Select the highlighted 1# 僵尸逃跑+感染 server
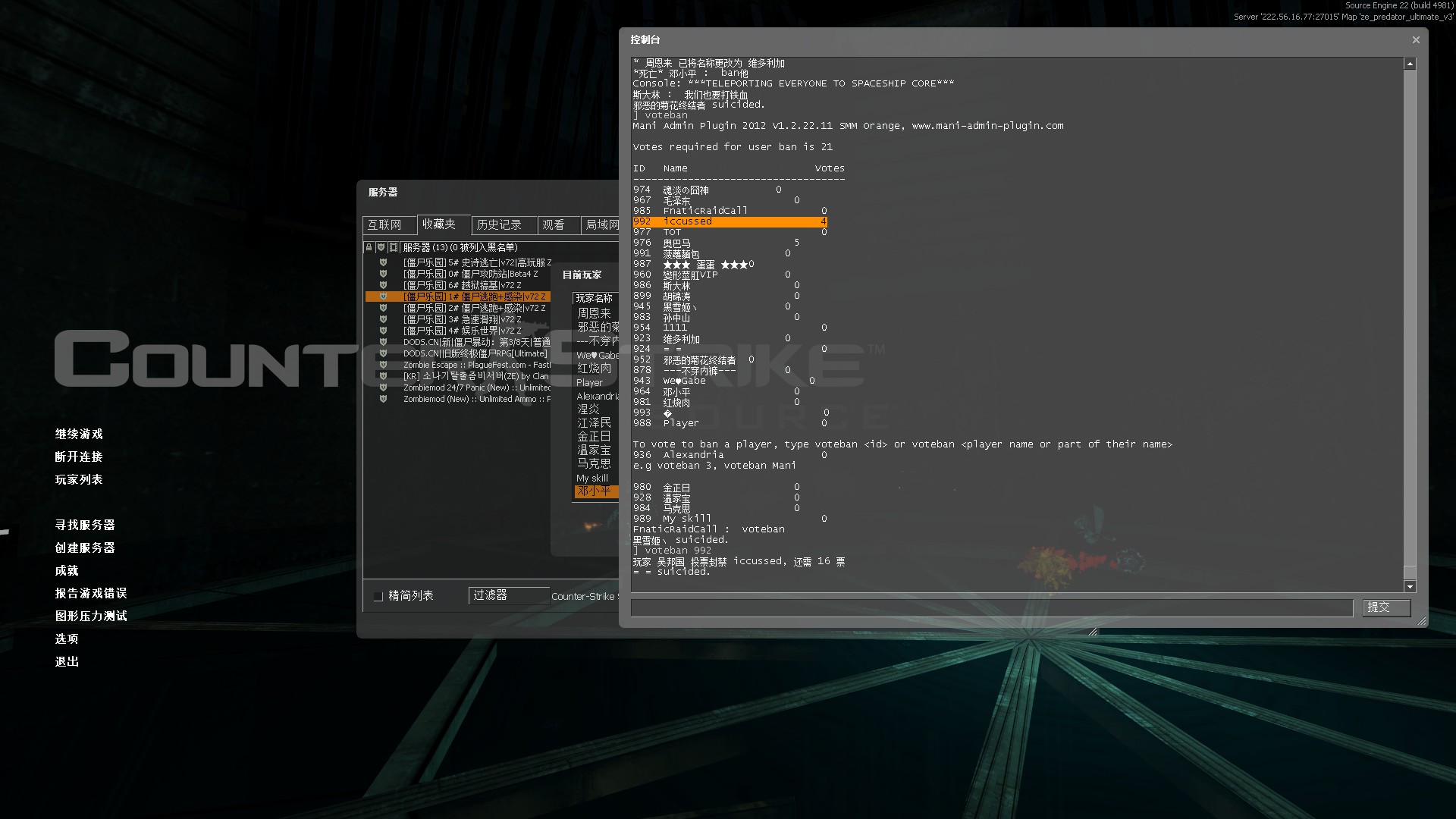This screenshot has width=1456, height=819. 458,297
